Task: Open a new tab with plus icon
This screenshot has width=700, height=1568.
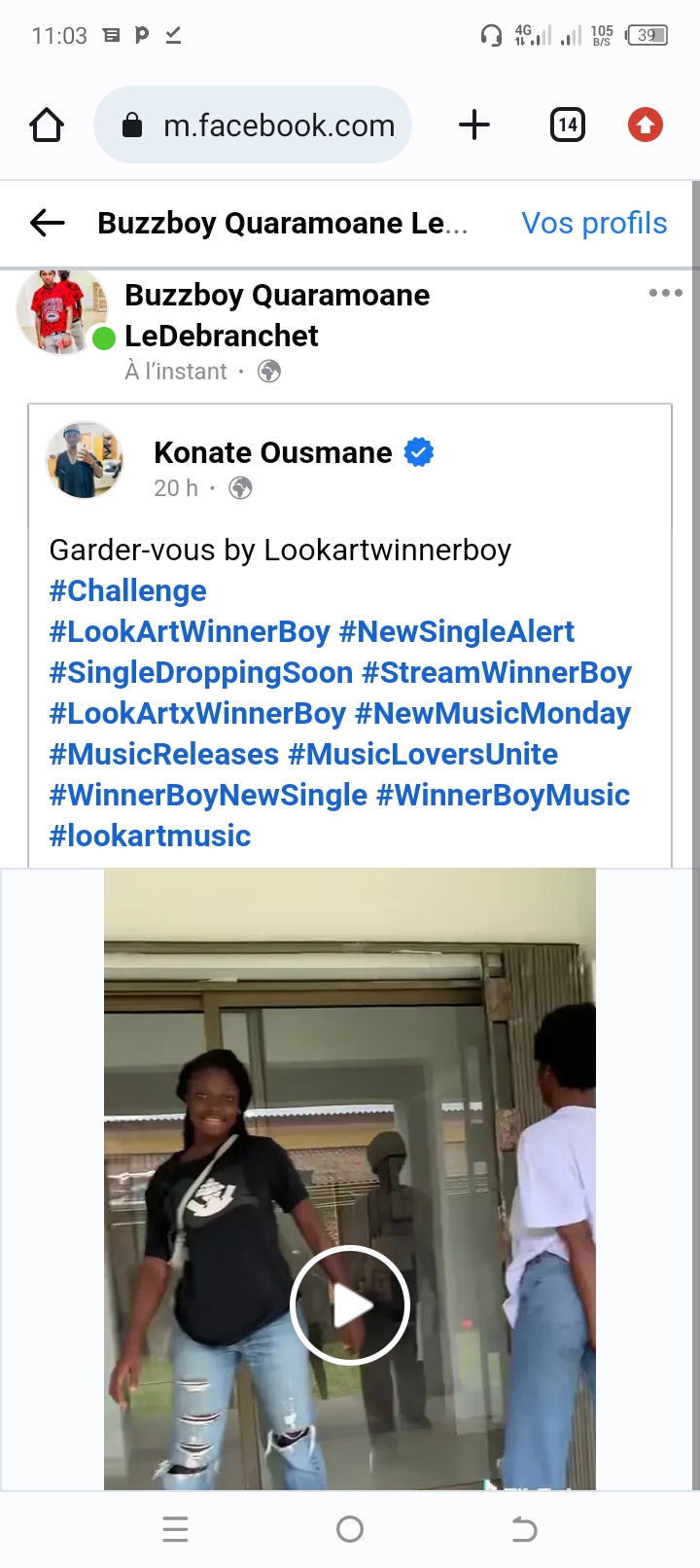Action: click(474, 125)
